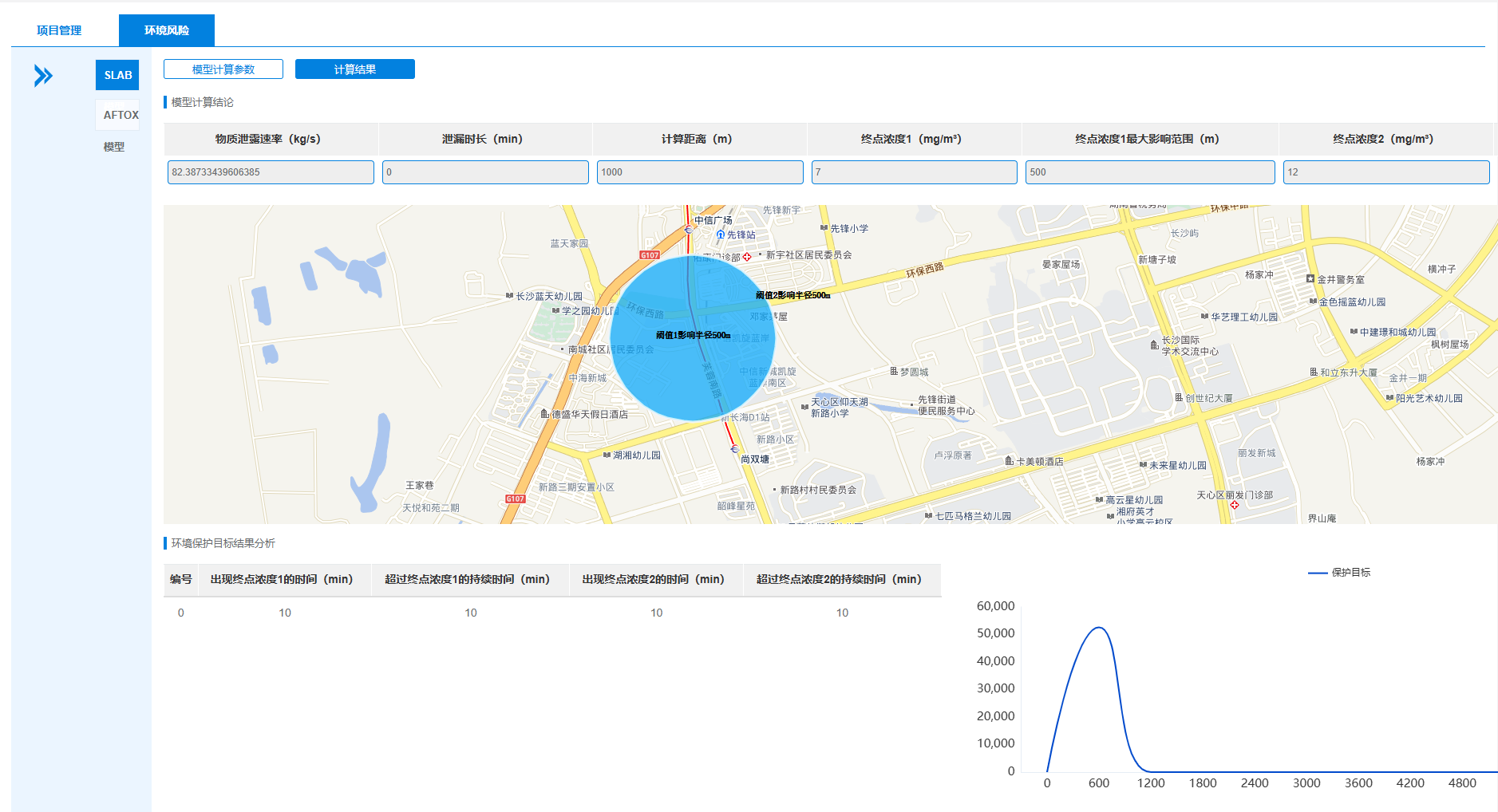The width and height of the screenshot is (1498, 812).
Task: Click the 终点浓度1 value field
Action: pos(914,172)
